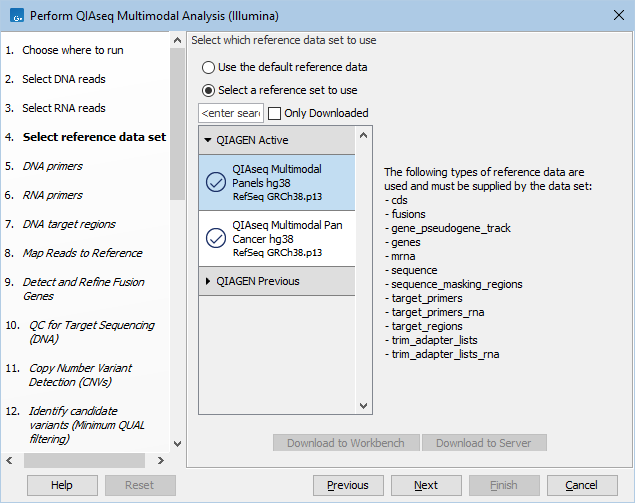Click the reference set search field

[231, 113]
